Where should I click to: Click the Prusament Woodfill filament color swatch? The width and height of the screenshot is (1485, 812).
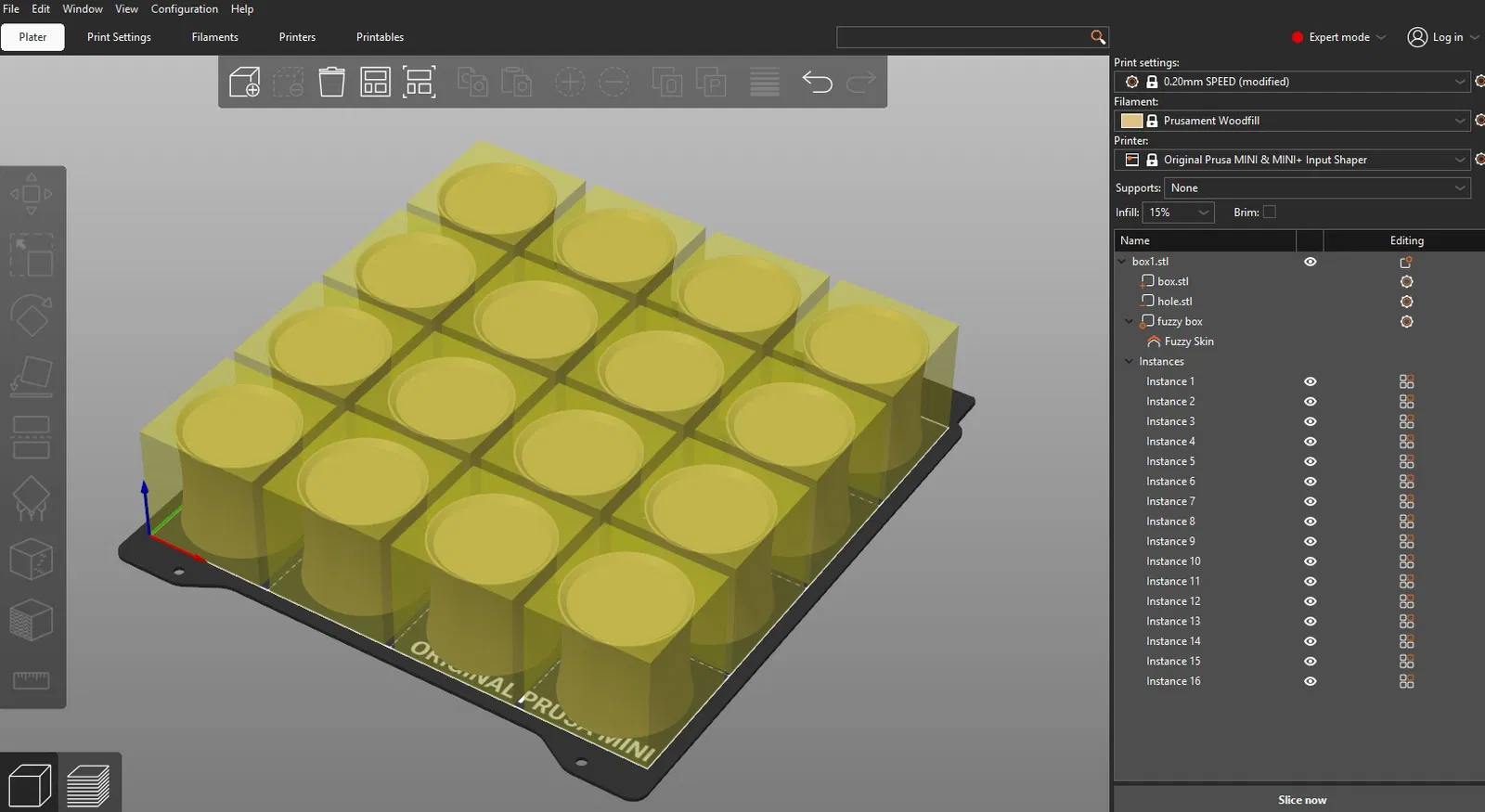click(1131, 121)
